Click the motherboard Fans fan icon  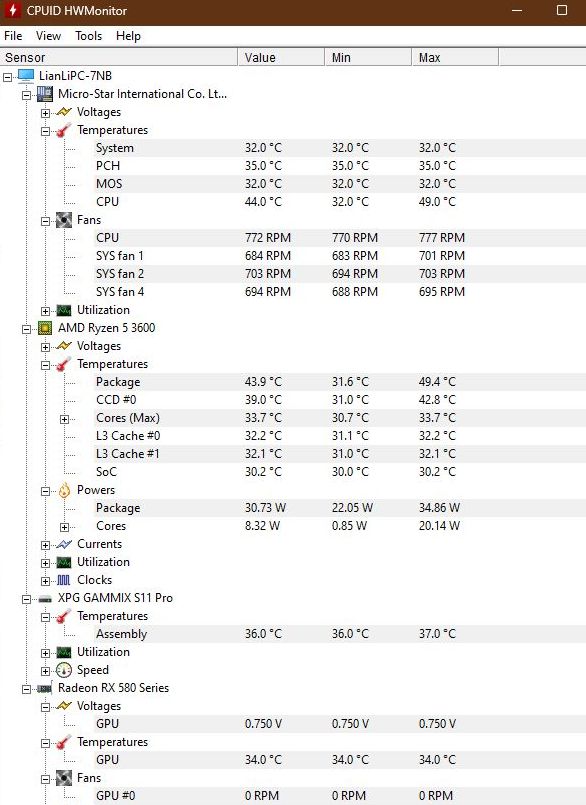pyautogui.click(x=64, y=220)
